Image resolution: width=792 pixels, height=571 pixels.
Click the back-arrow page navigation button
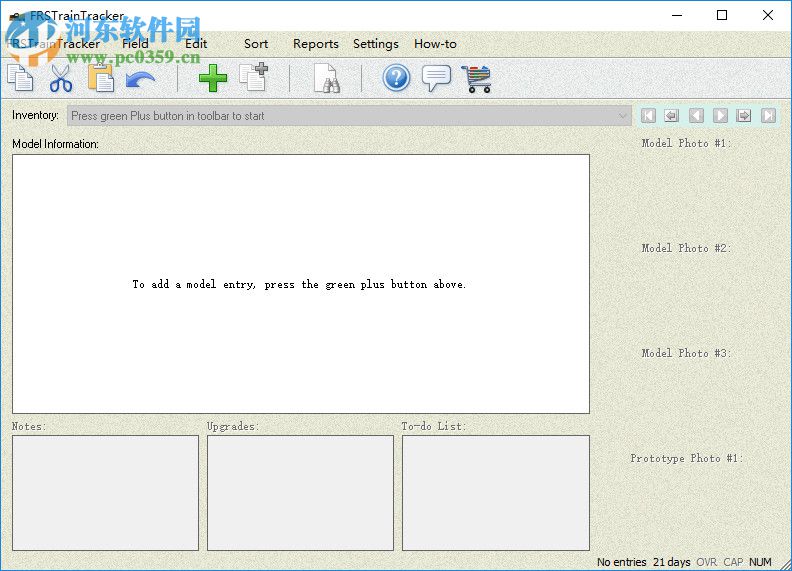point(671,116)
